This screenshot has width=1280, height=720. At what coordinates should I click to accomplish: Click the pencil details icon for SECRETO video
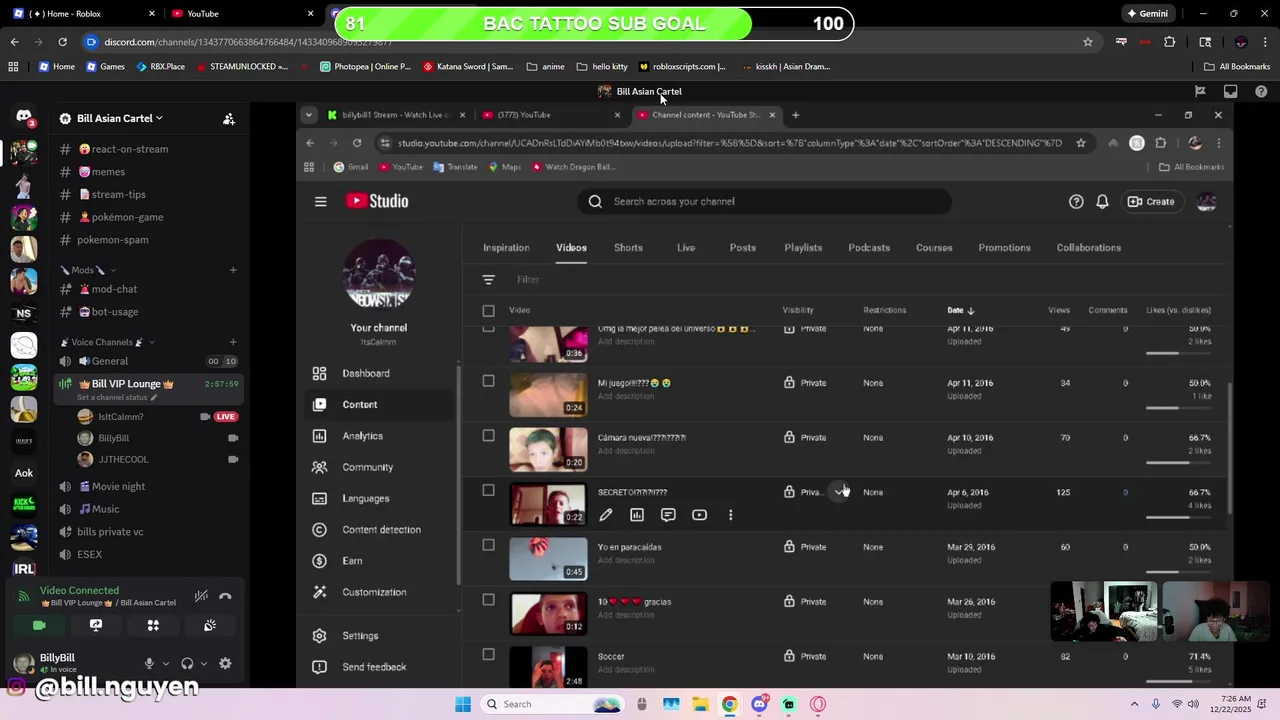pos(606,515)
